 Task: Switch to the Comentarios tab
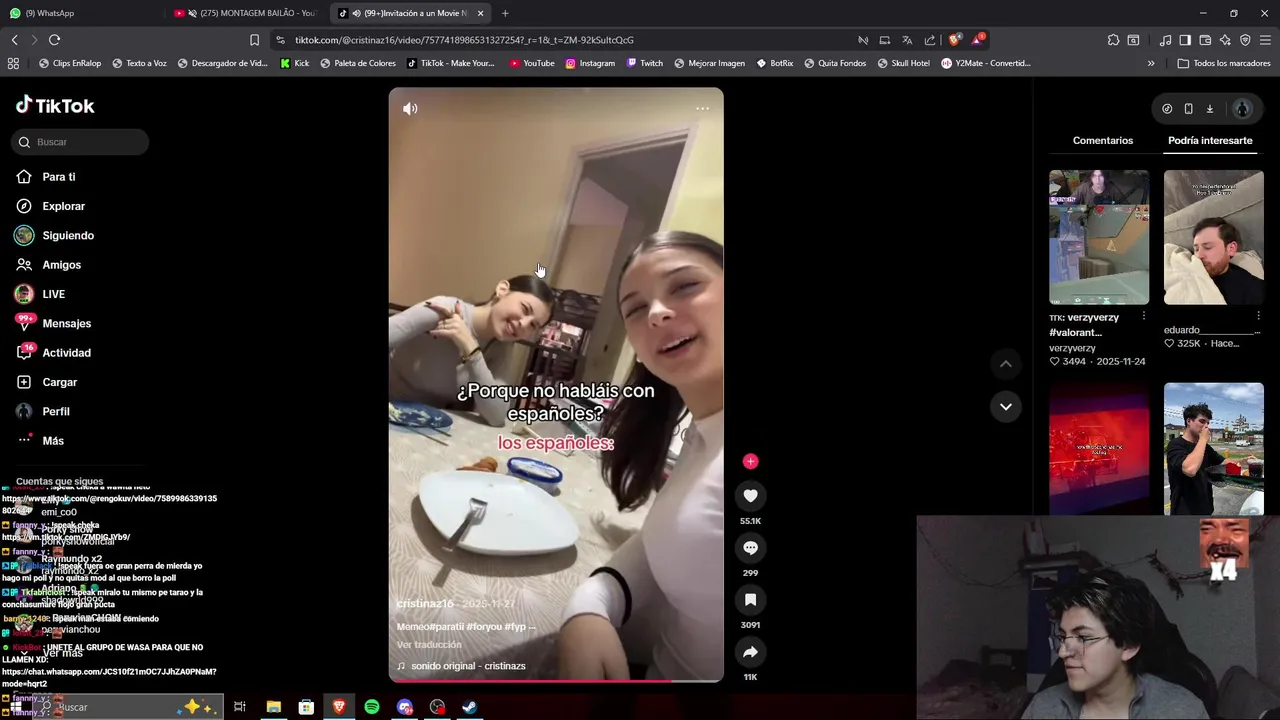1103,141
